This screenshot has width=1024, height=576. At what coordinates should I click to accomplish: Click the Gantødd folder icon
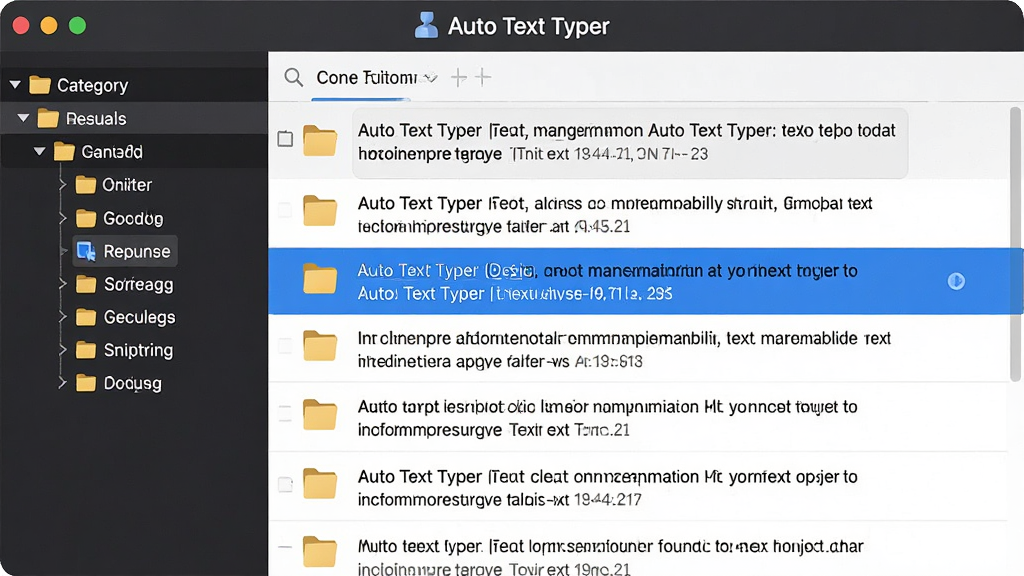click(x=64, y=152)
